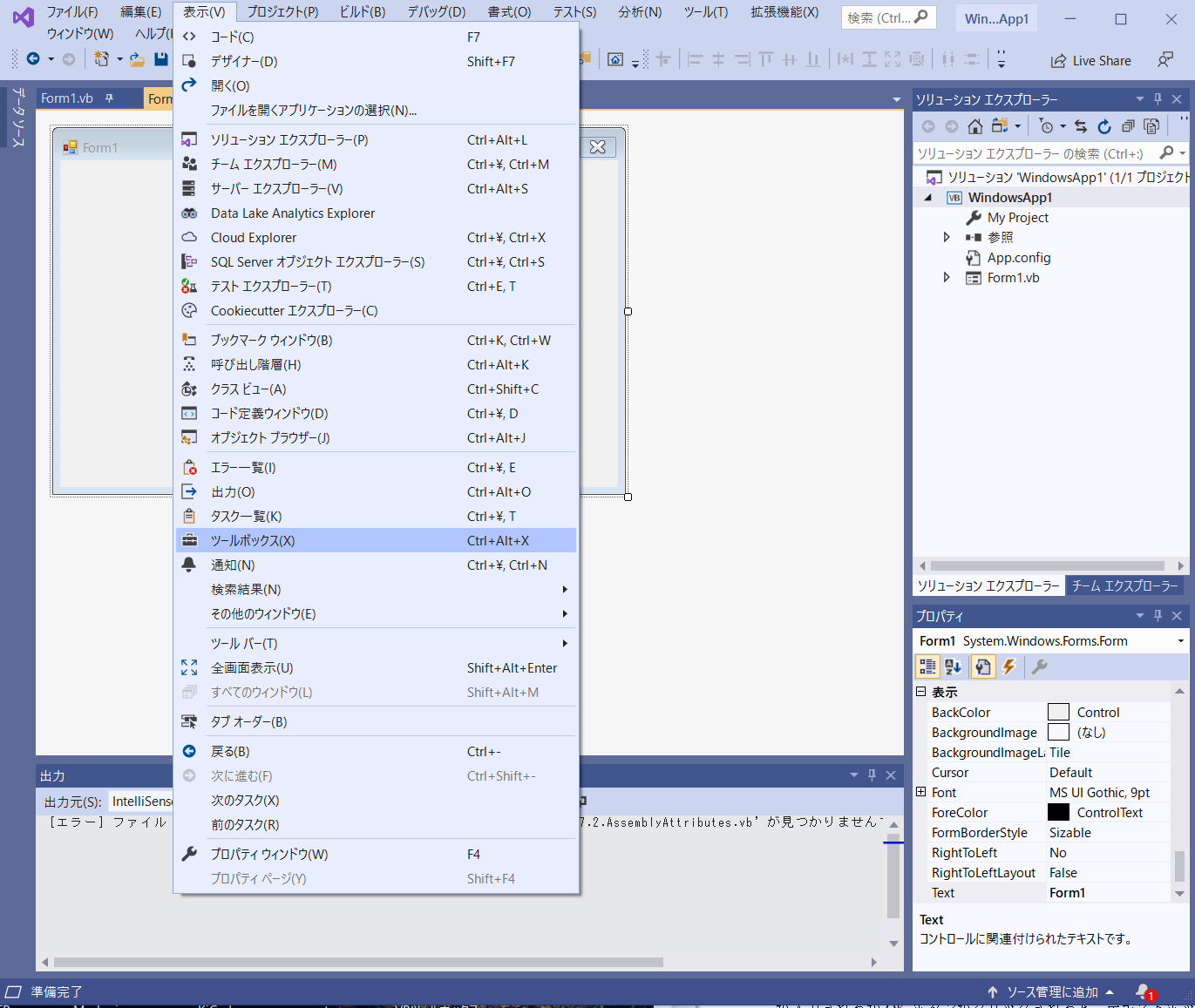Click the toolbar overflow options arrow

1001,60
